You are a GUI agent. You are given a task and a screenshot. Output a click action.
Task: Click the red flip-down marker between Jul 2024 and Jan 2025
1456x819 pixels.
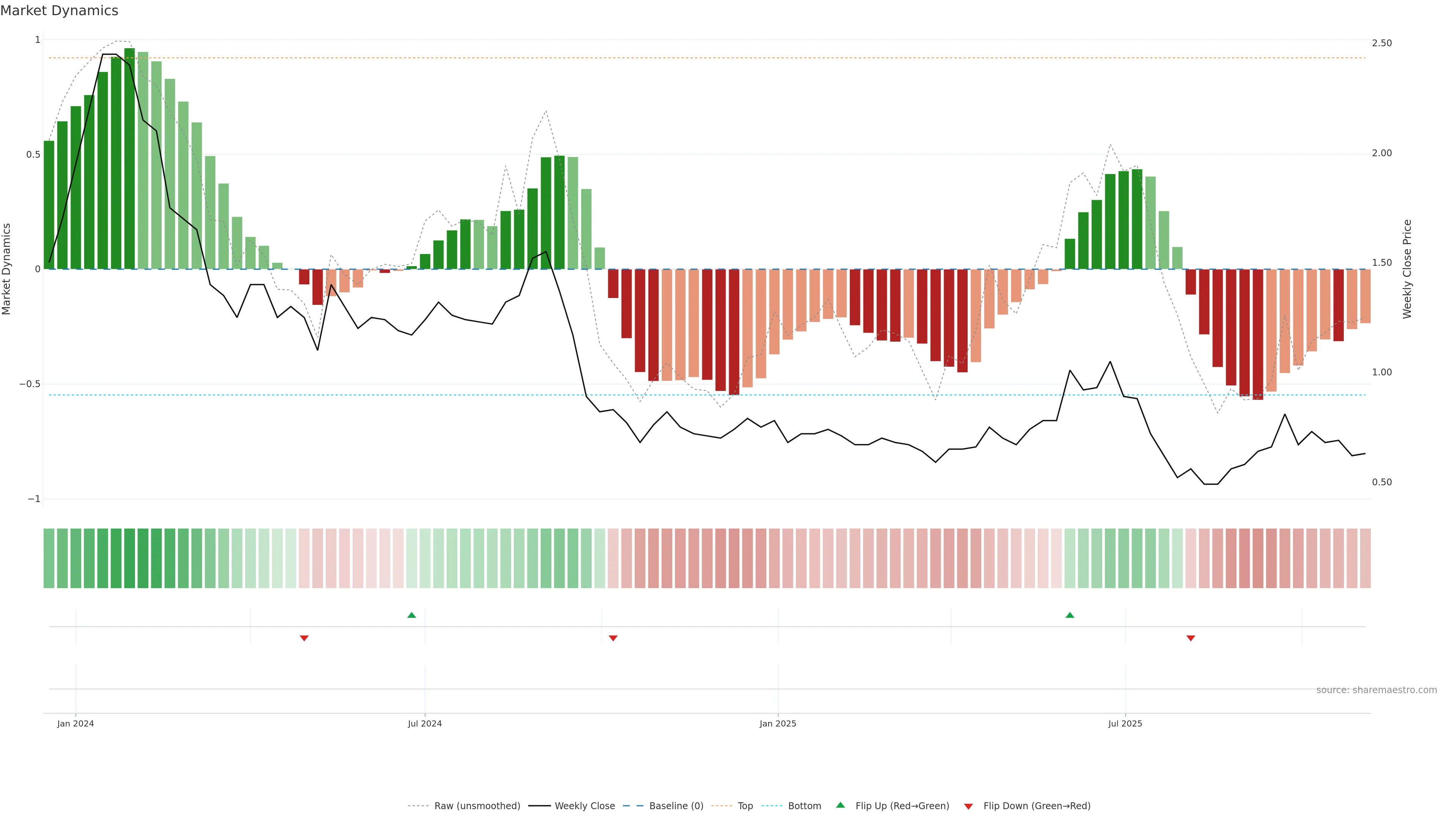click(613, 638)
